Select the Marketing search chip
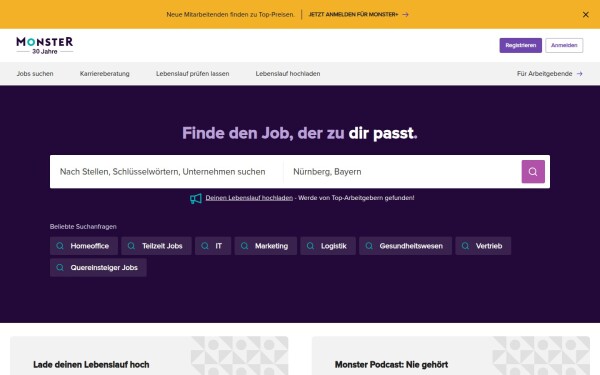 [x=266, y=246]
